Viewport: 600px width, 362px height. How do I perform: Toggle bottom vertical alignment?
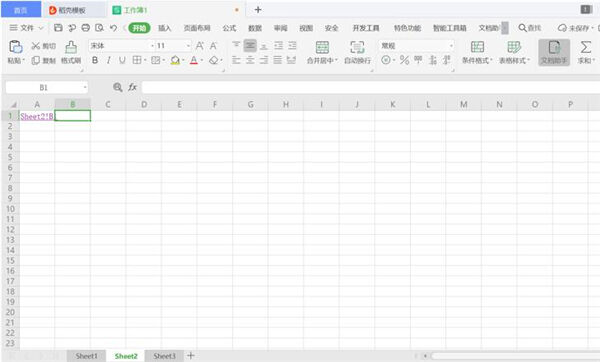264,46
